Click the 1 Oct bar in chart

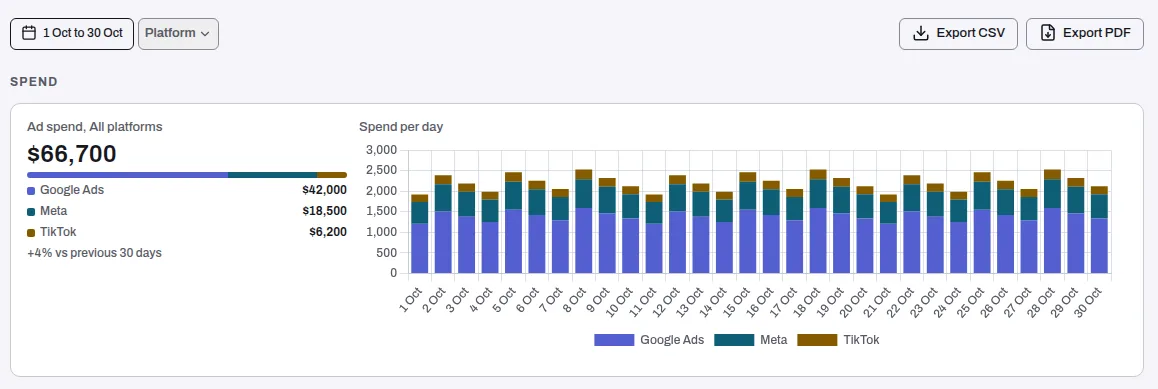(419, 234)
